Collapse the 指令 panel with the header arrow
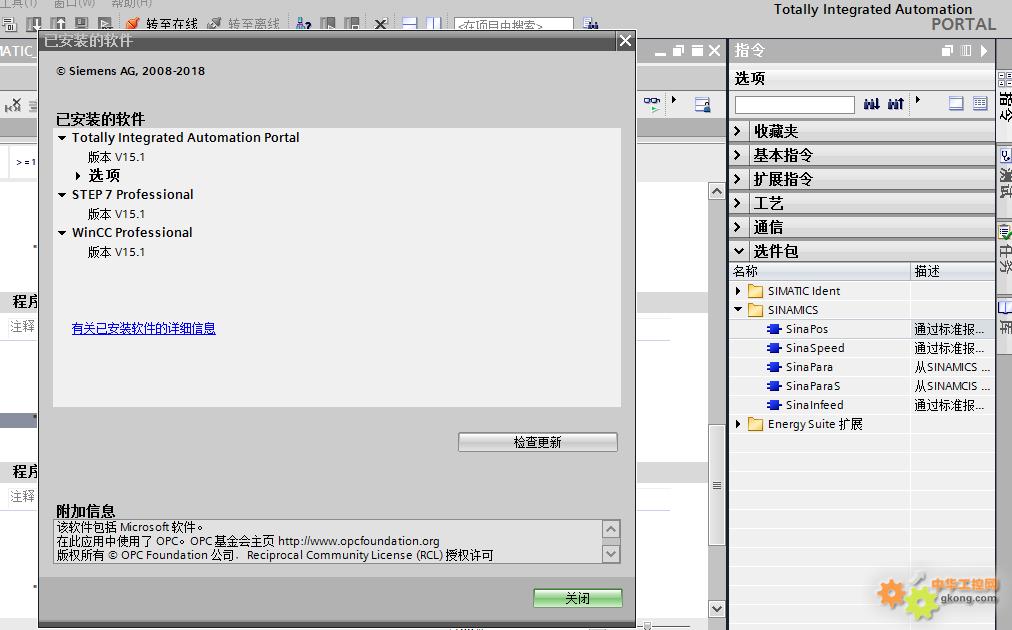Screen dimensions: 1012x630 pos(984,50)
